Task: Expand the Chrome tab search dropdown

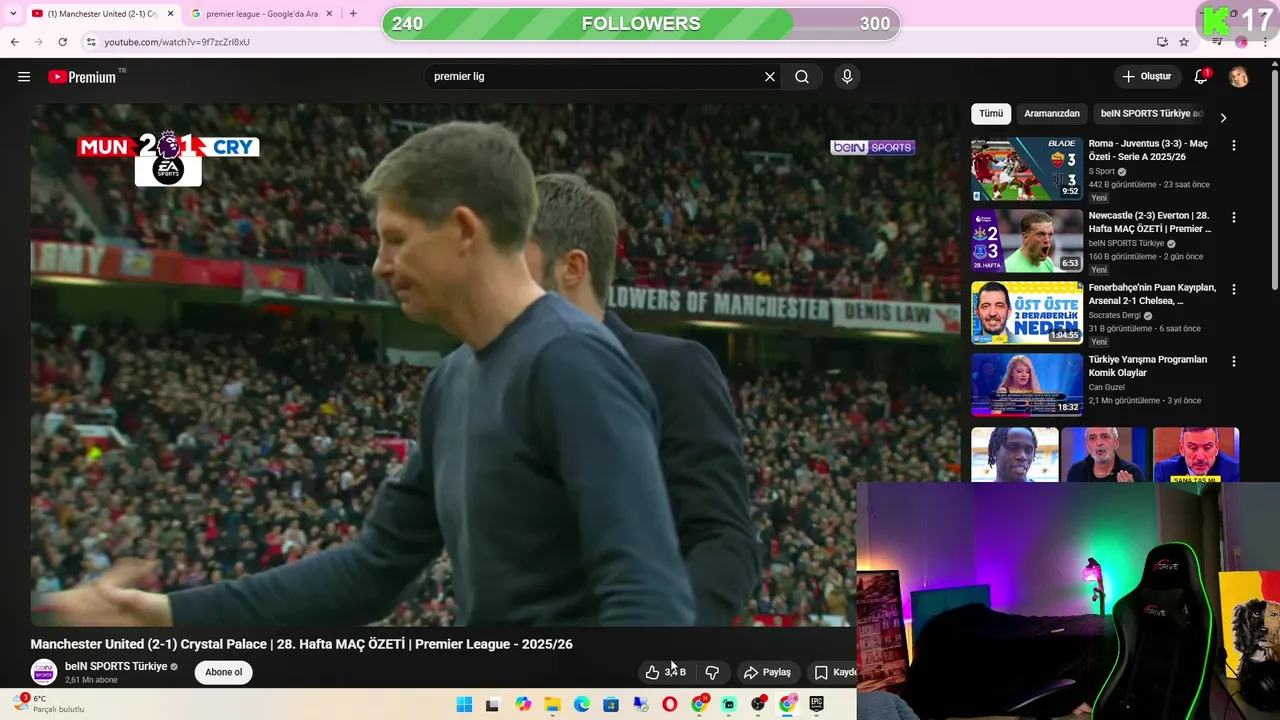Action: click(x=13, y=14)
